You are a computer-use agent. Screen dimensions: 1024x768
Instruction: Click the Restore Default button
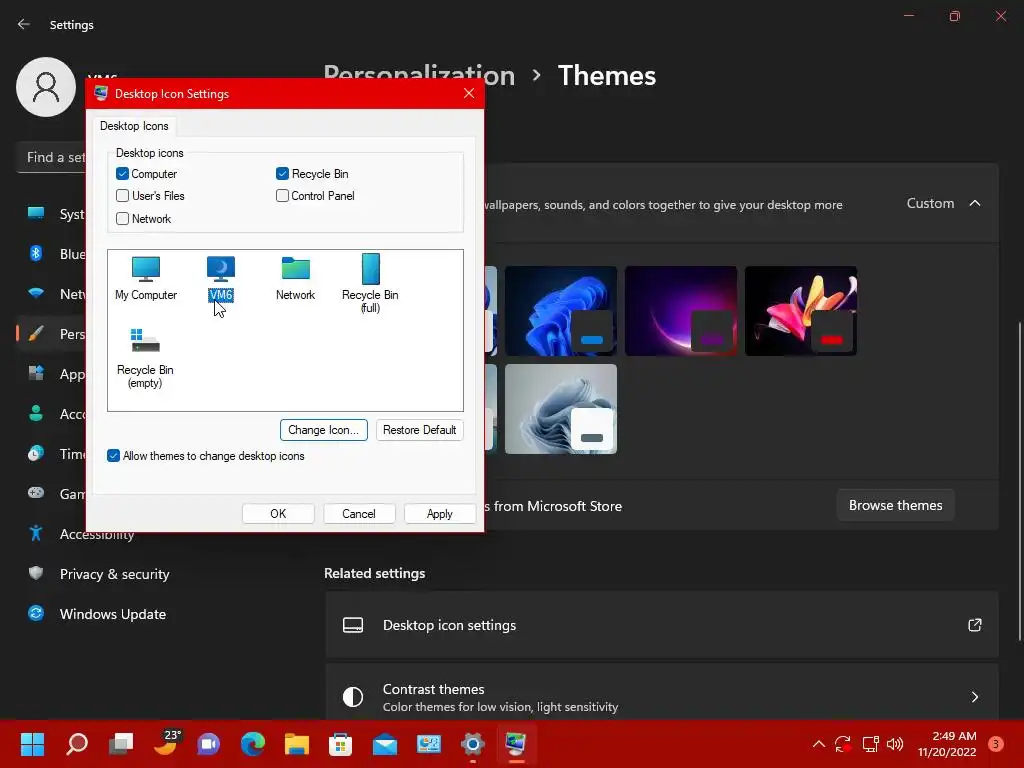pos(419,430)
